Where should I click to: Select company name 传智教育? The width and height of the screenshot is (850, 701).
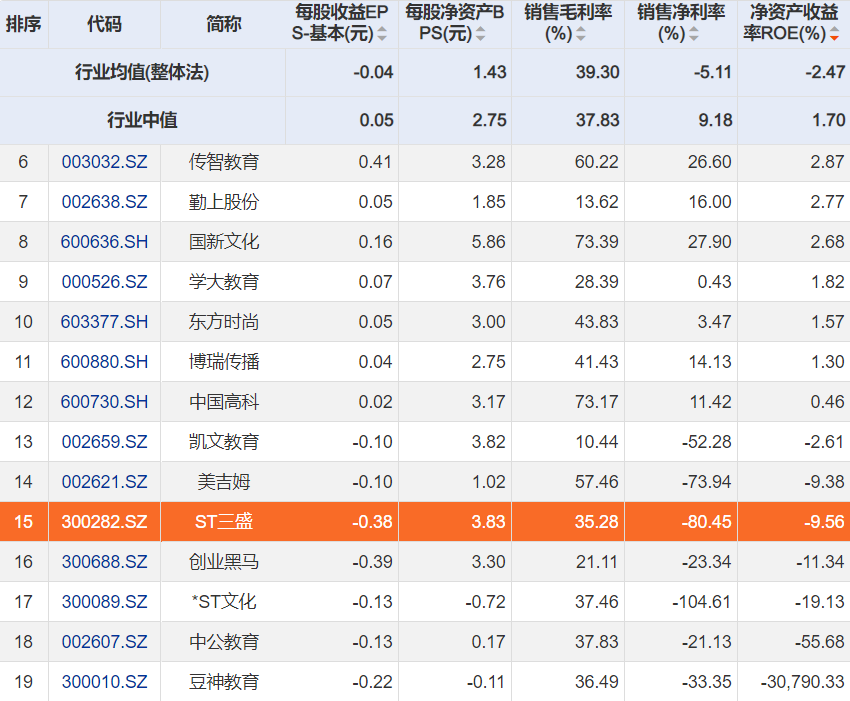(x=224, y=162)
